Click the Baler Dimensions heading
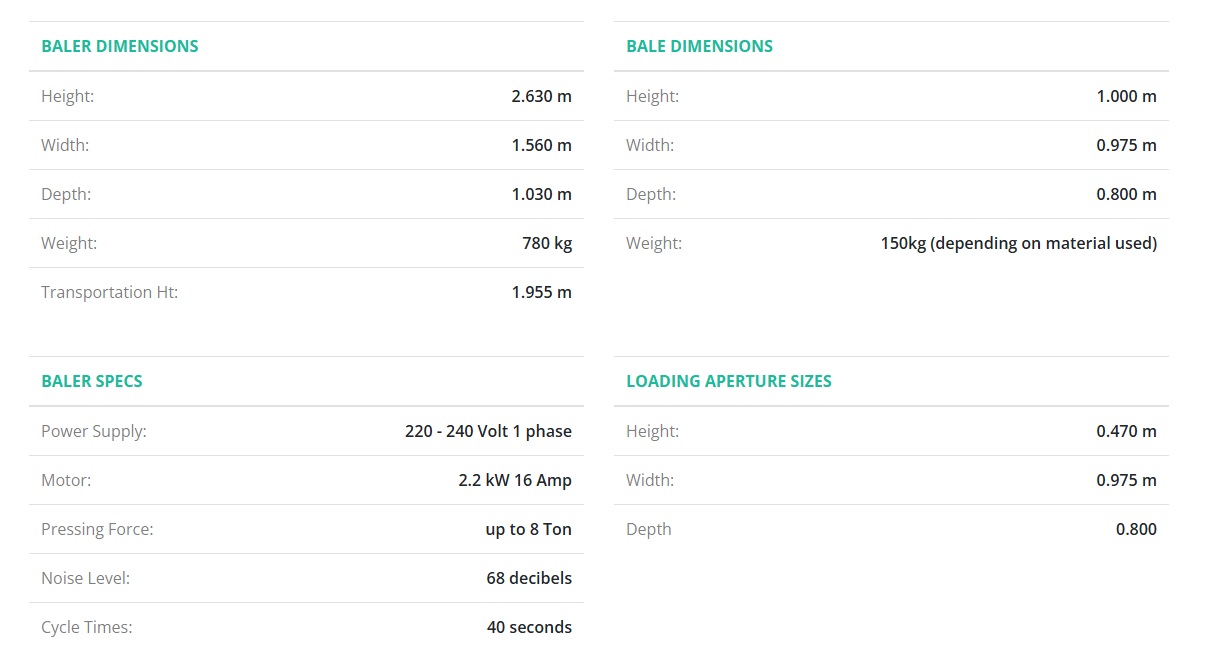 pyautogui.click(x=120, y=46)
